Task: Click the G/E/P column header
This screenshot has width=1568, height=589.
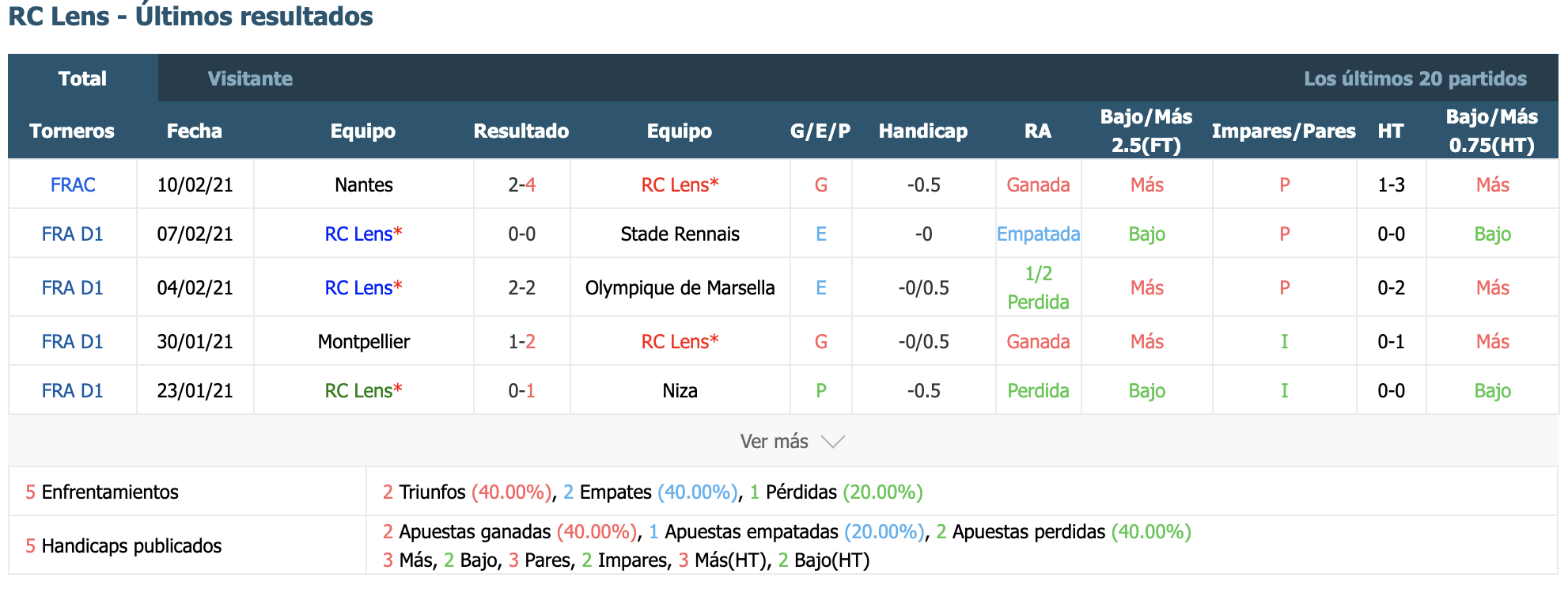Action: tap(820, 131)
